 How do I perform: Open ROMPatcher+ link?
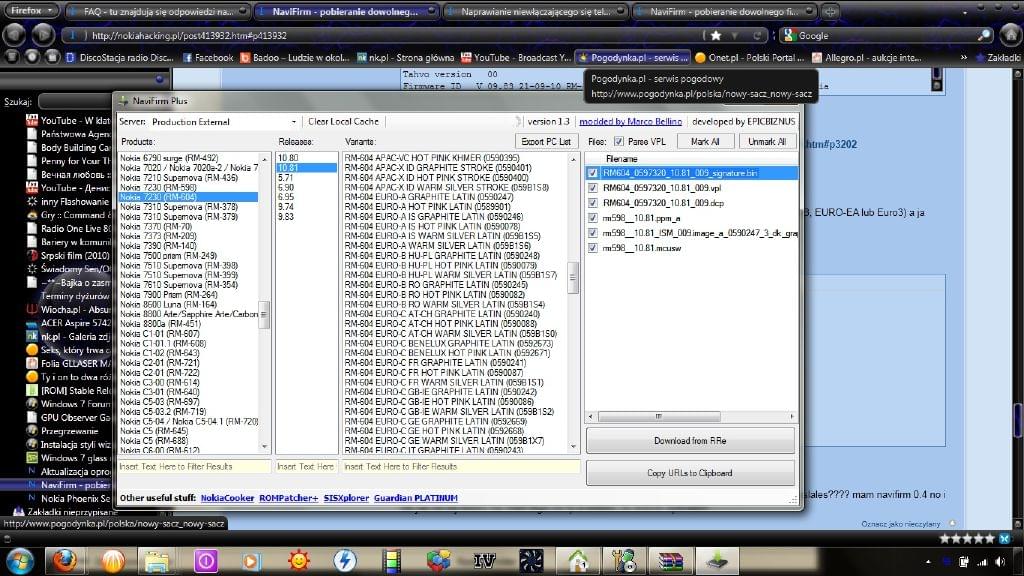pyautogui.click(x=289, y=498)
